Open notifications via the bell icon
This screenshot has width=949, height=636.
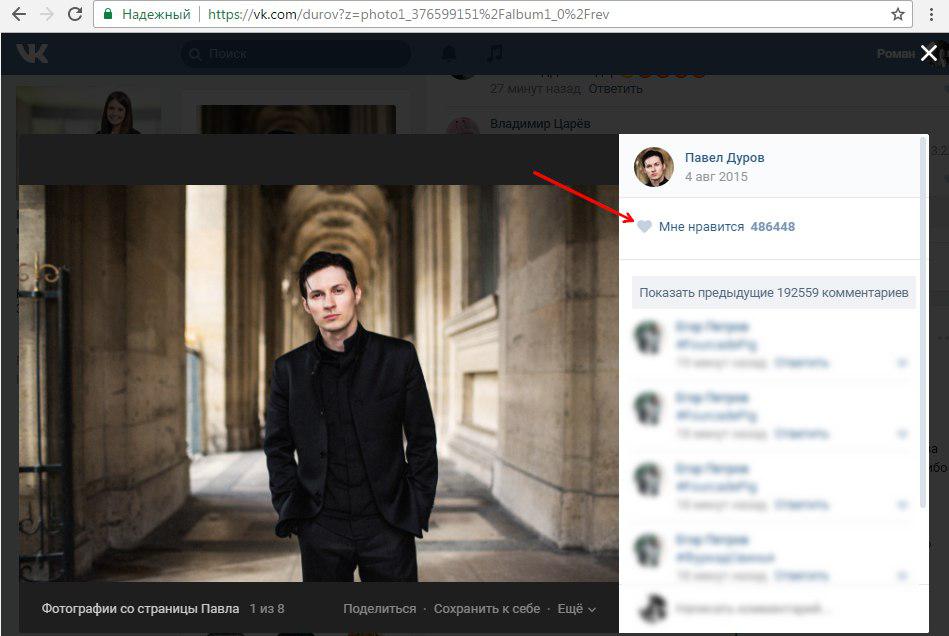tap(450, 54)
